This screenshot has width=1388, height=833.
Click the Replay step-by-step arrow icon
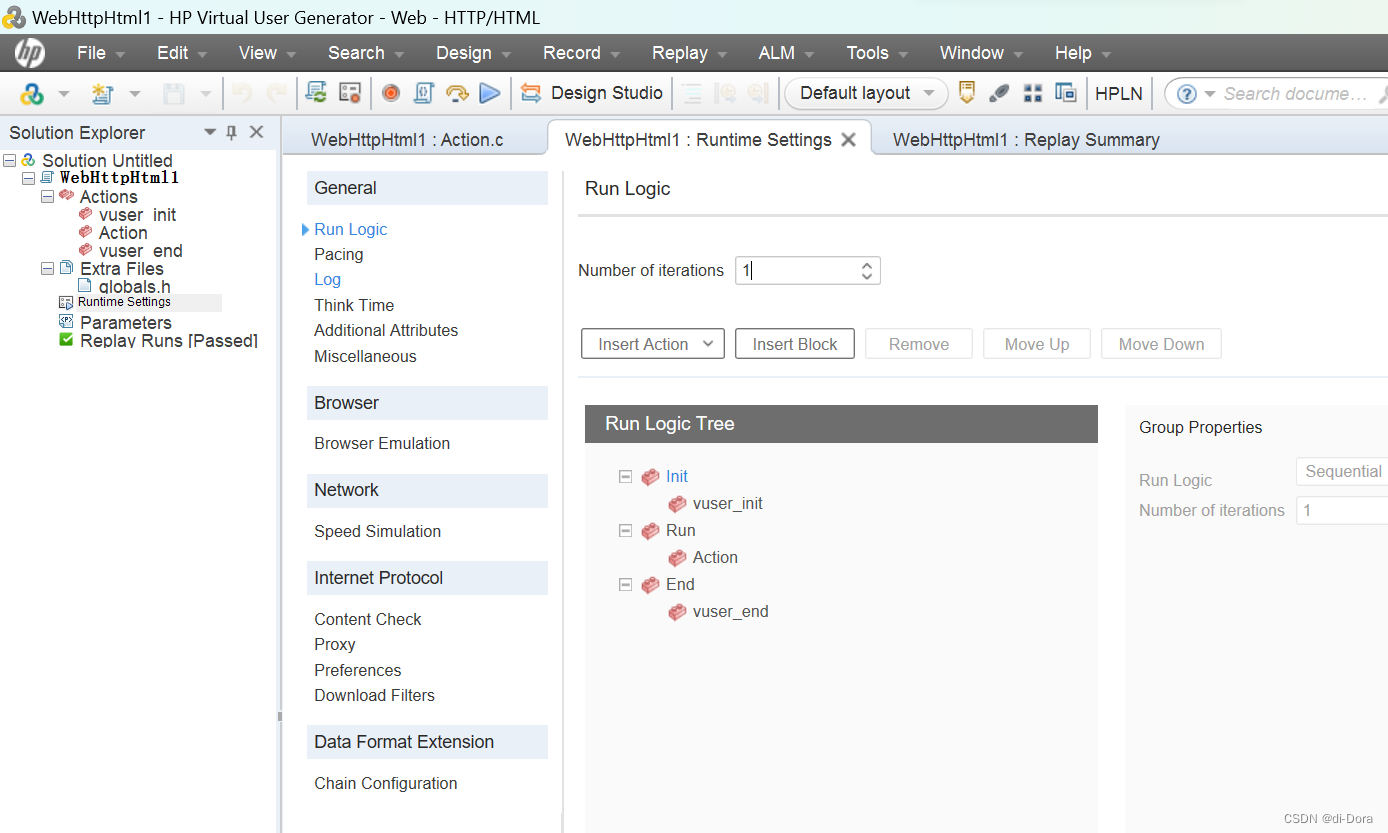(x=457, y=93)
